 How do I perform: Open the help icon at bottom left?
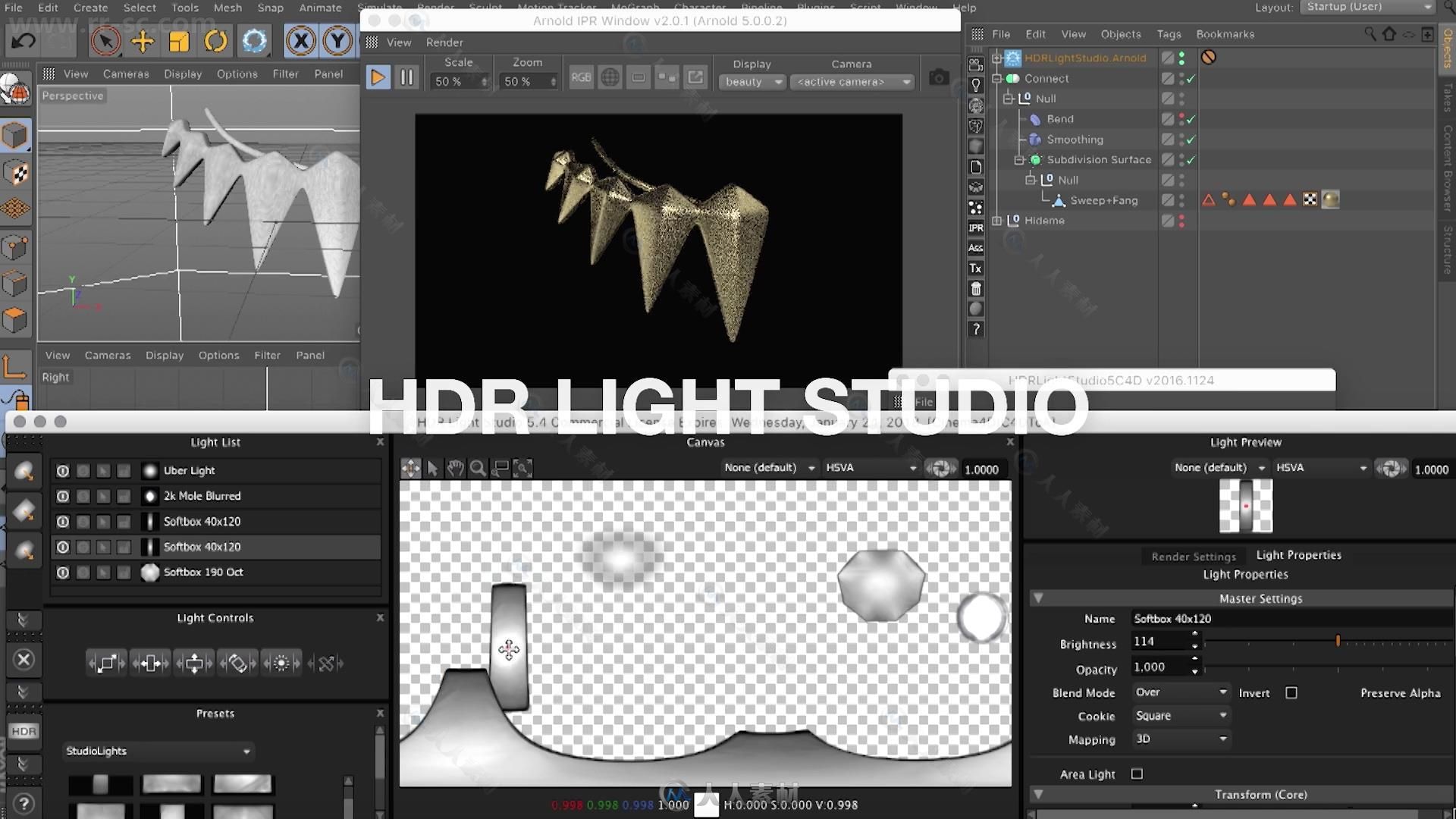coord(24,803)
